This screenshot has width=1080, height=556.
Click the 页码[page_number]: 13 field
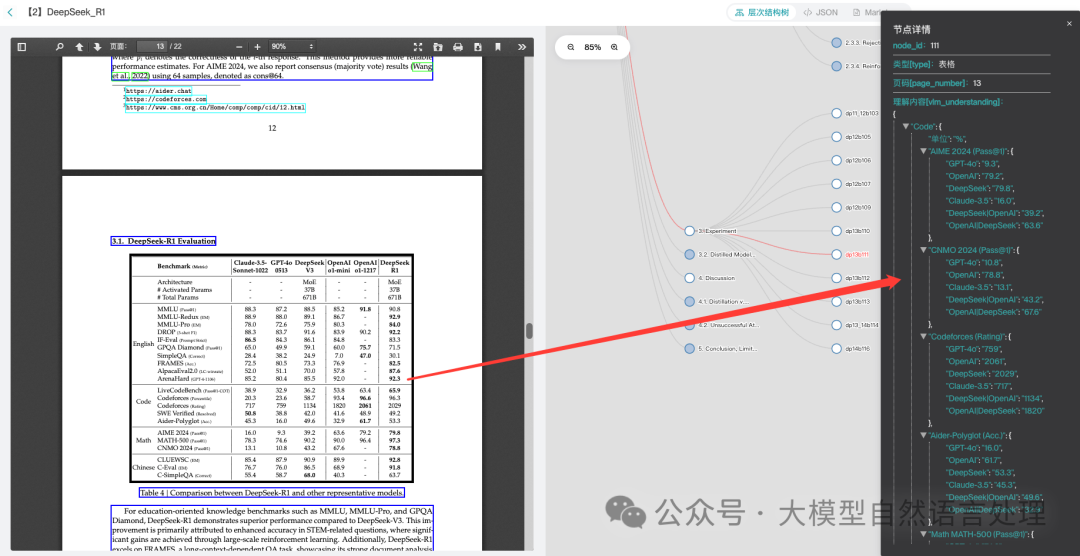tap(937, 83)
